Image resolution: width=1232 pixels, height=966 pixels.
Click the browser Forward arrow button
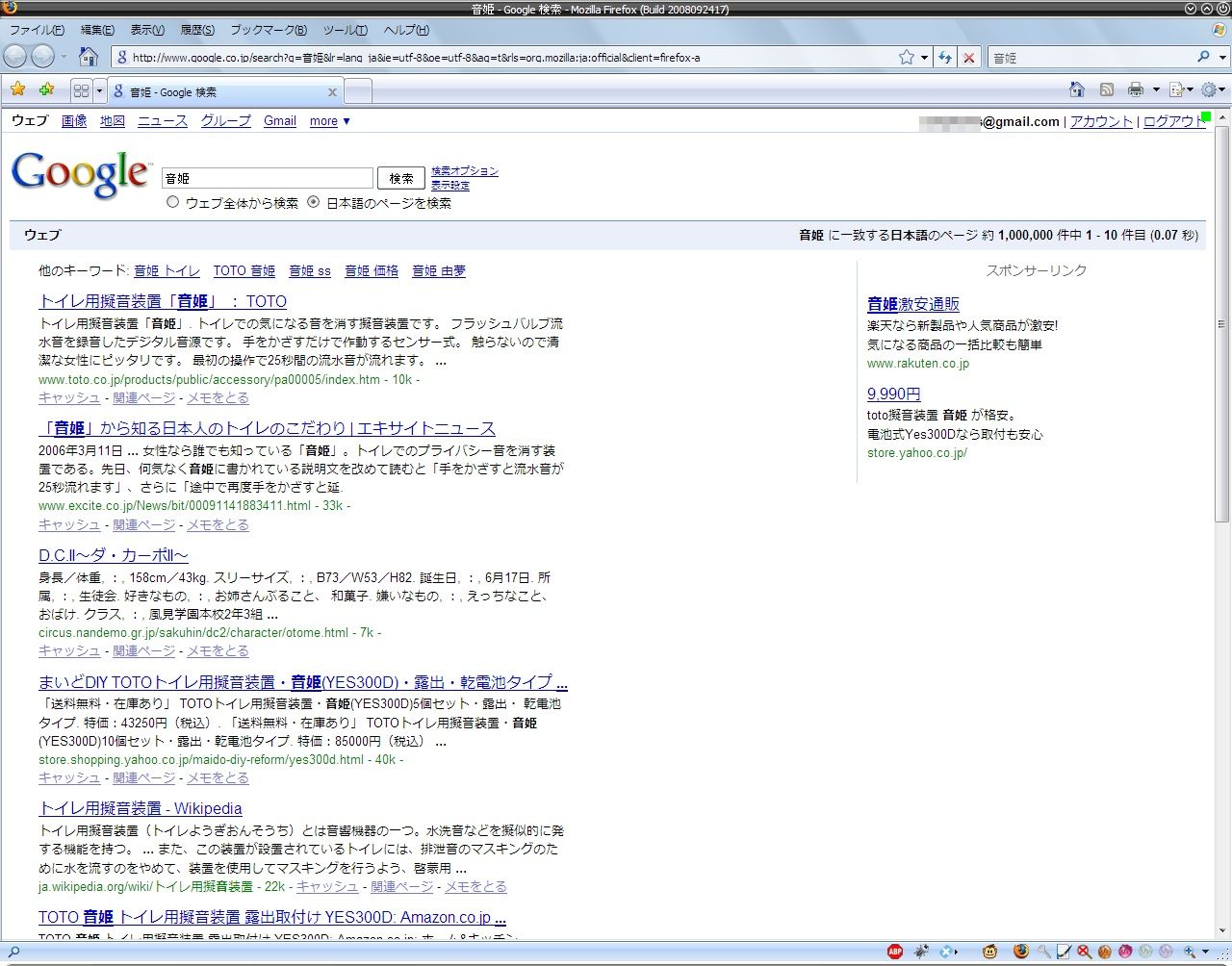(x=42, y=57)
